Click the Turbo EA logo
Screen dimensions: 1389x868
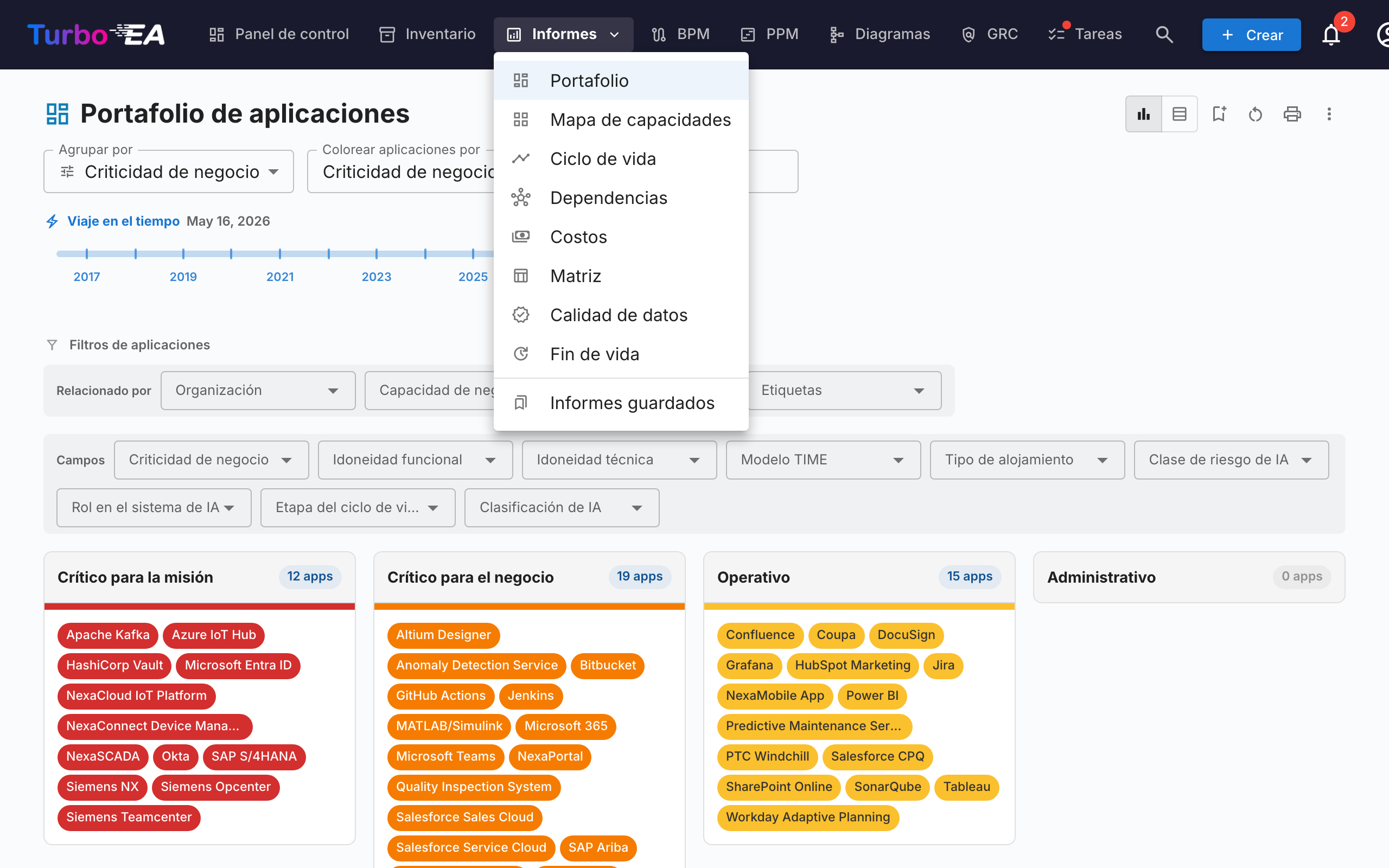tap(96, 34)
